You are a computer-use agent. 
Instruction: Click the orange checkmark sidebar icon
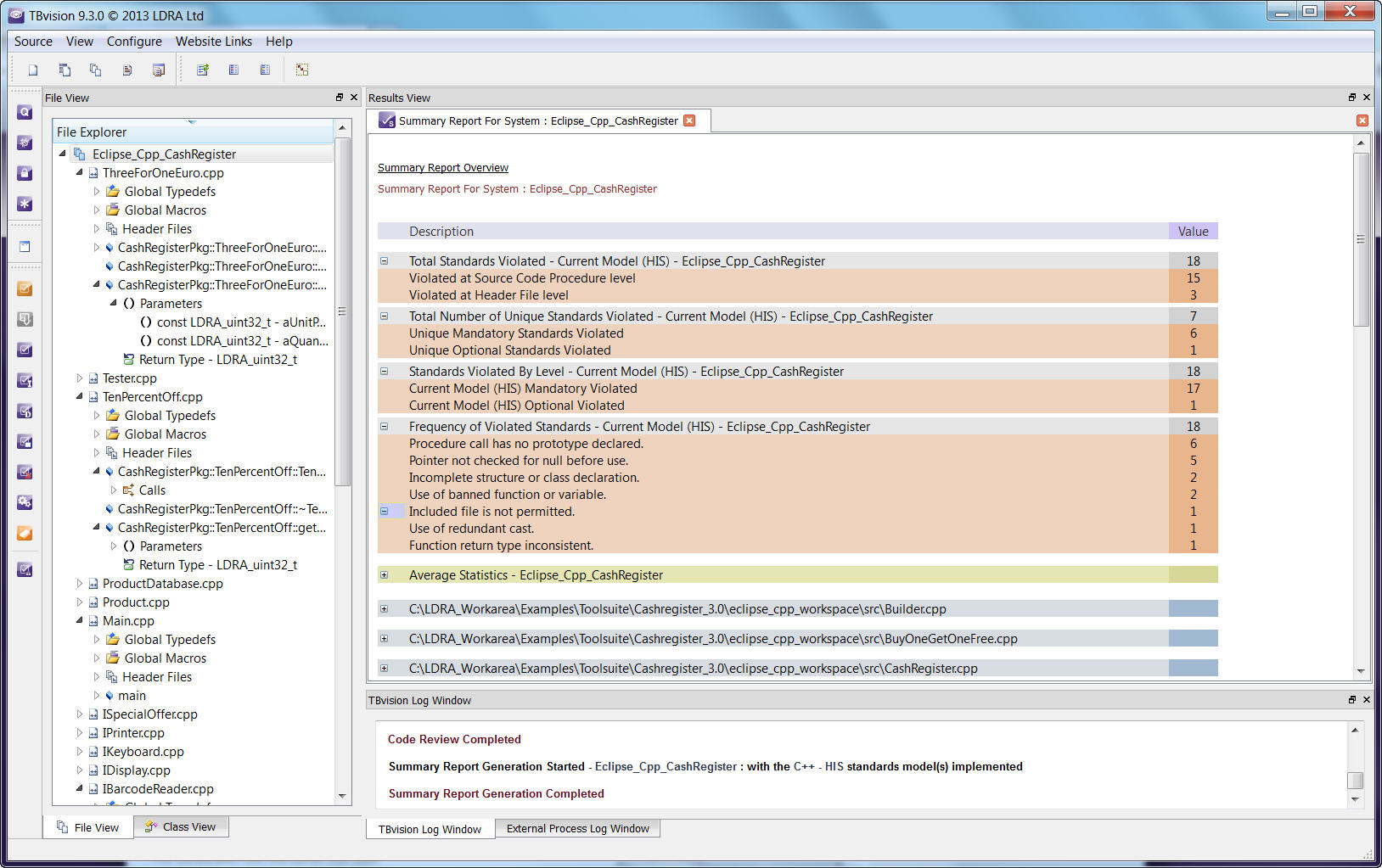pos(25,288)
